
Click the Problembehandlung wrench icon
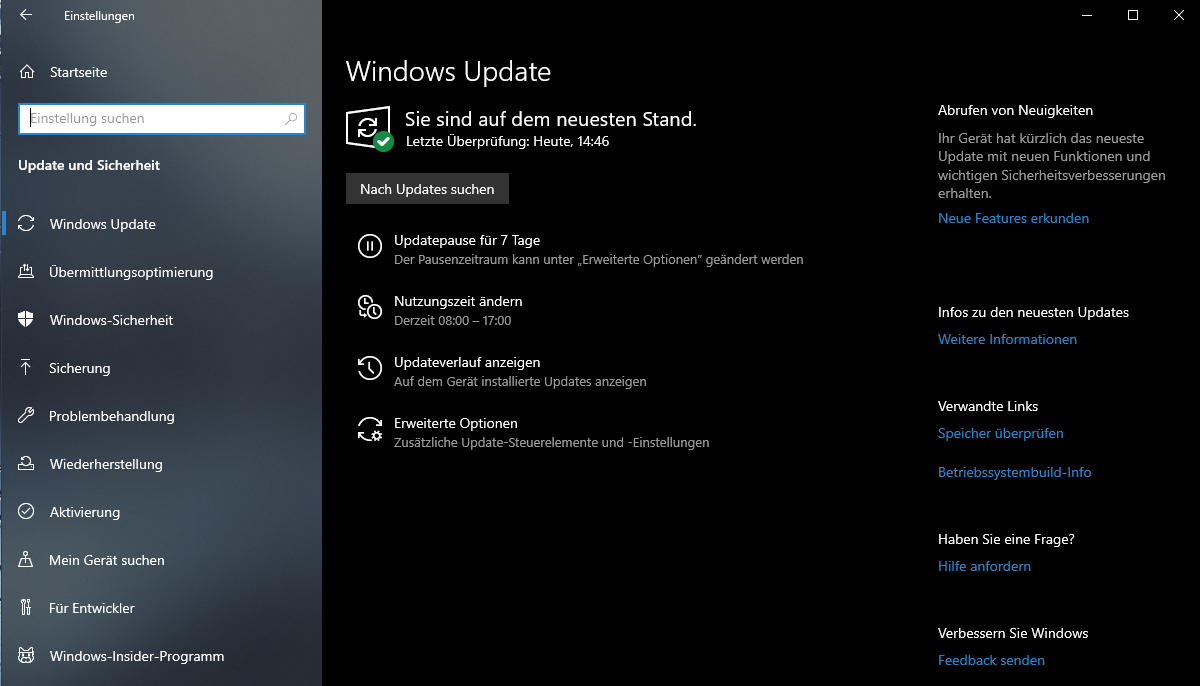27,416
